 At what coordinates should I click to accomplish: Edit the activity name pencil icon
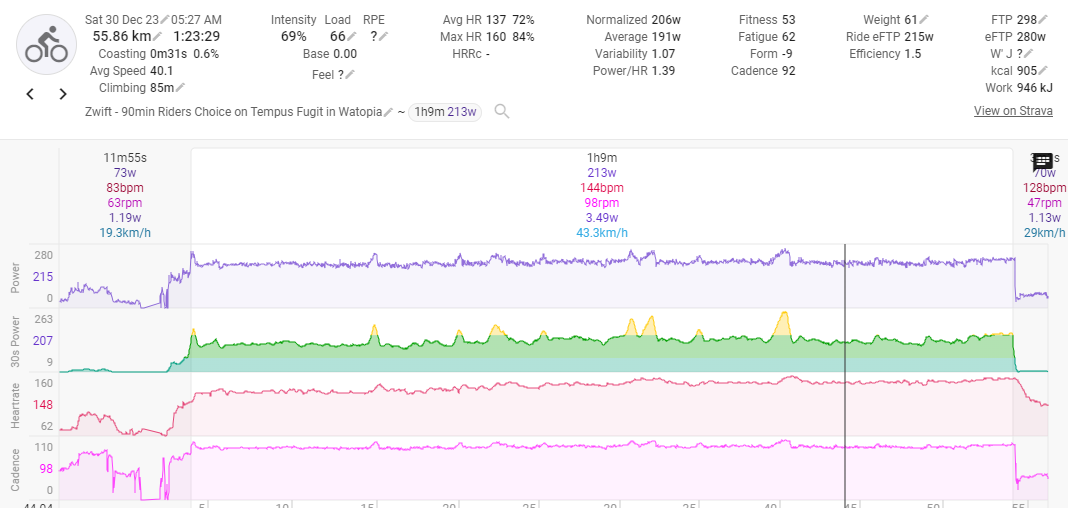pyautogui.click(x=388, y=112)
